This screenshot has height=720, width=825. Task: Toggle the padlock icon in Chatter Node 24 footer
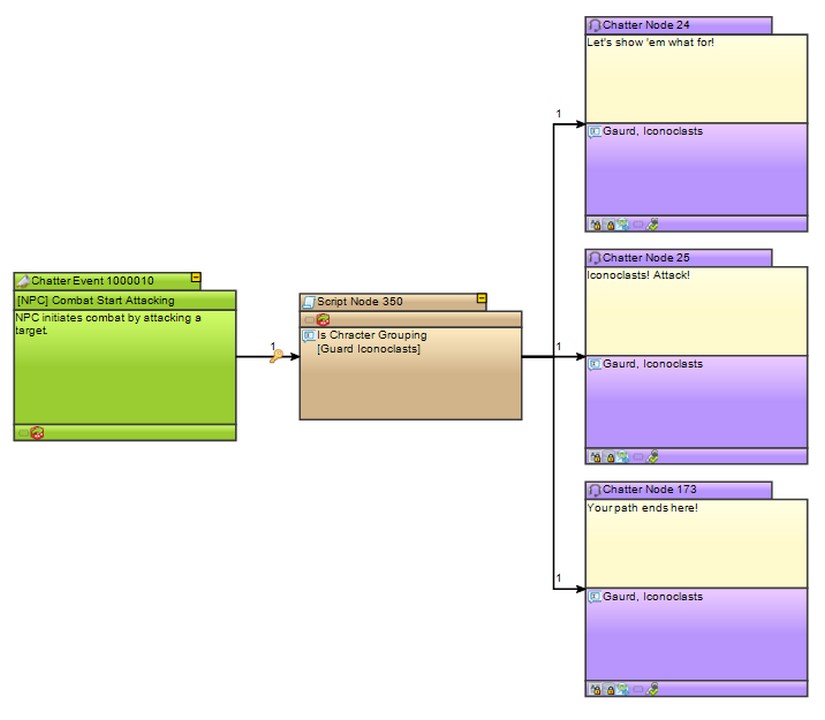(x=609, y=224)
